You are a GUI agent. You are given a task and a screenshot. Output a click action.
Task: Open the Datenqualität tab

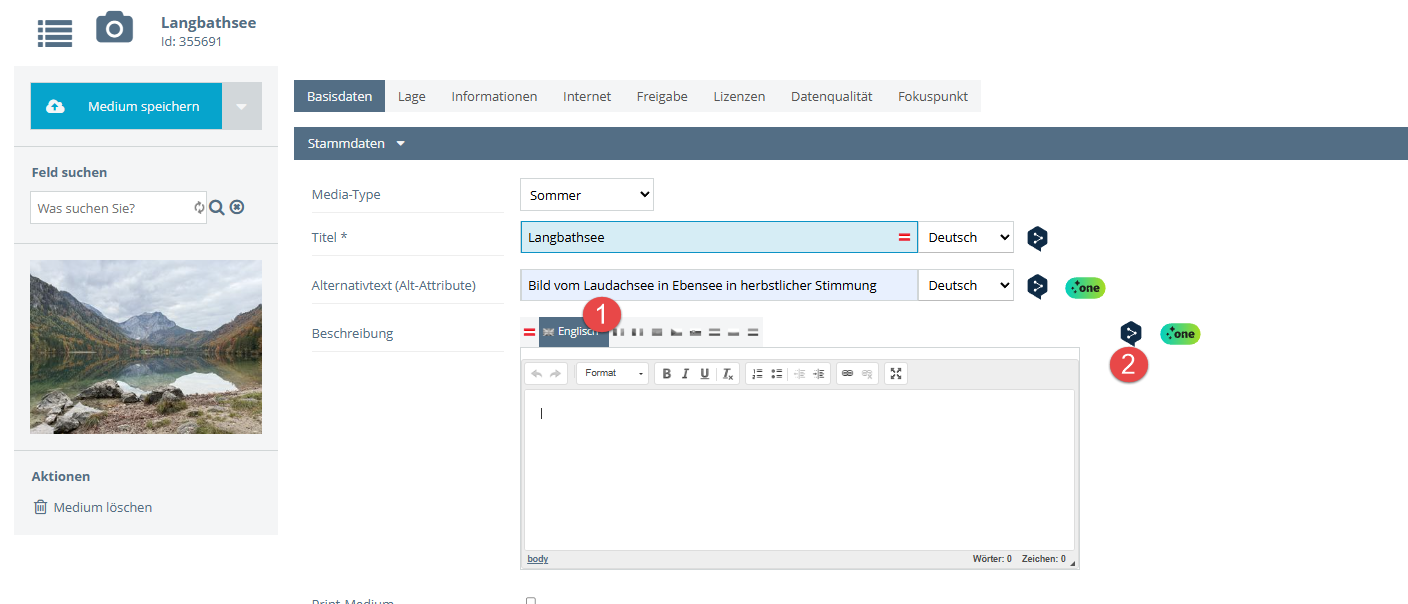click(x=832, y=96)
